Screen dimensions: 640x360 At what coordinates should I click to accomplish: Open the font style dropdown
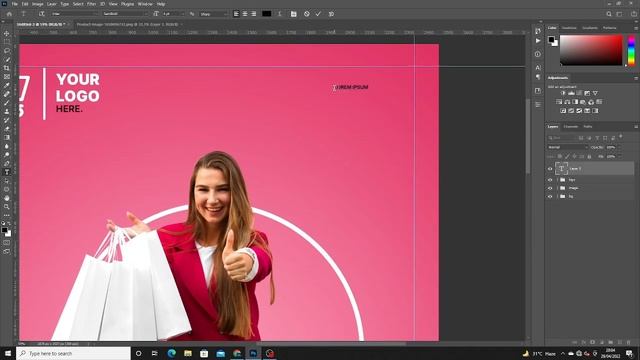(x=125, y=14)
